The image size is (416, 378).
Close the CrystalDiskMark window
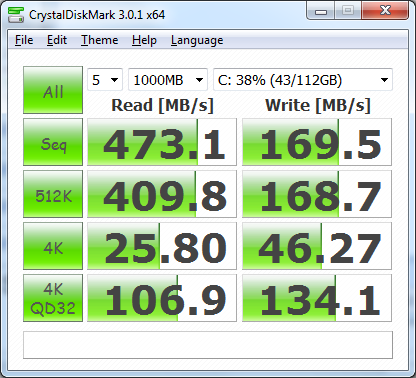click(385, 11)
